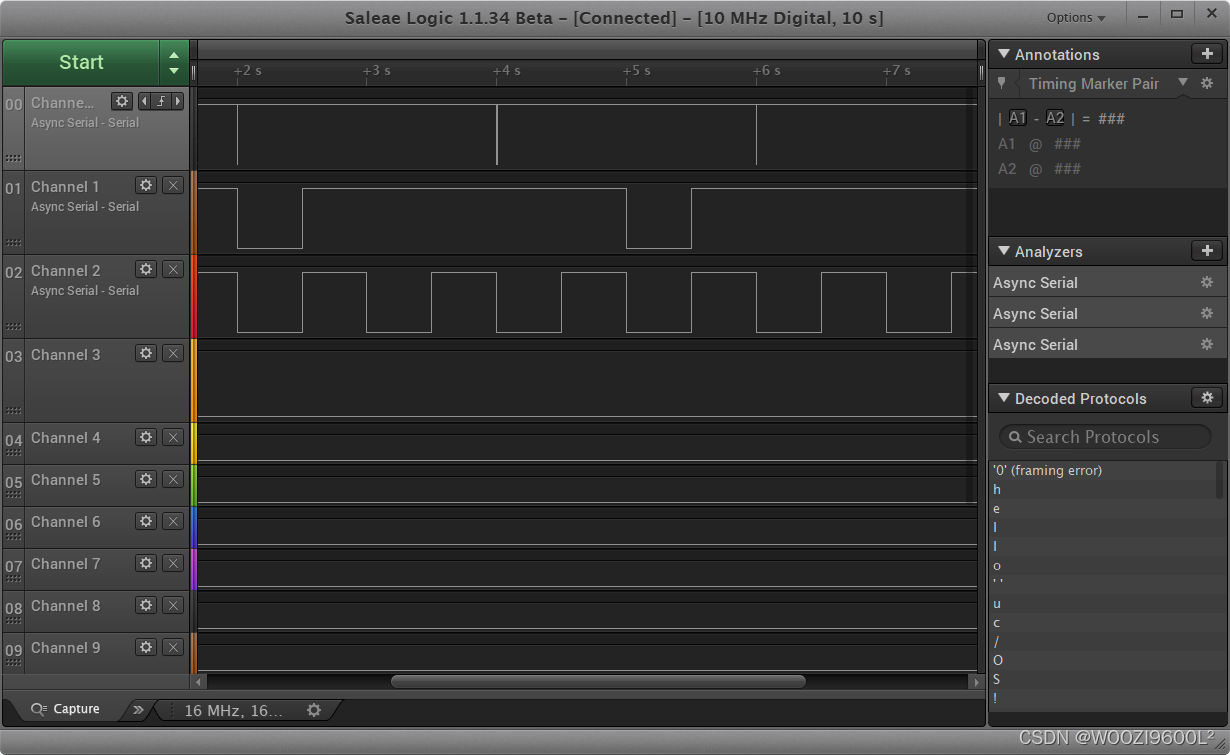
Task: Start the capture
Action: pos(81,62)
